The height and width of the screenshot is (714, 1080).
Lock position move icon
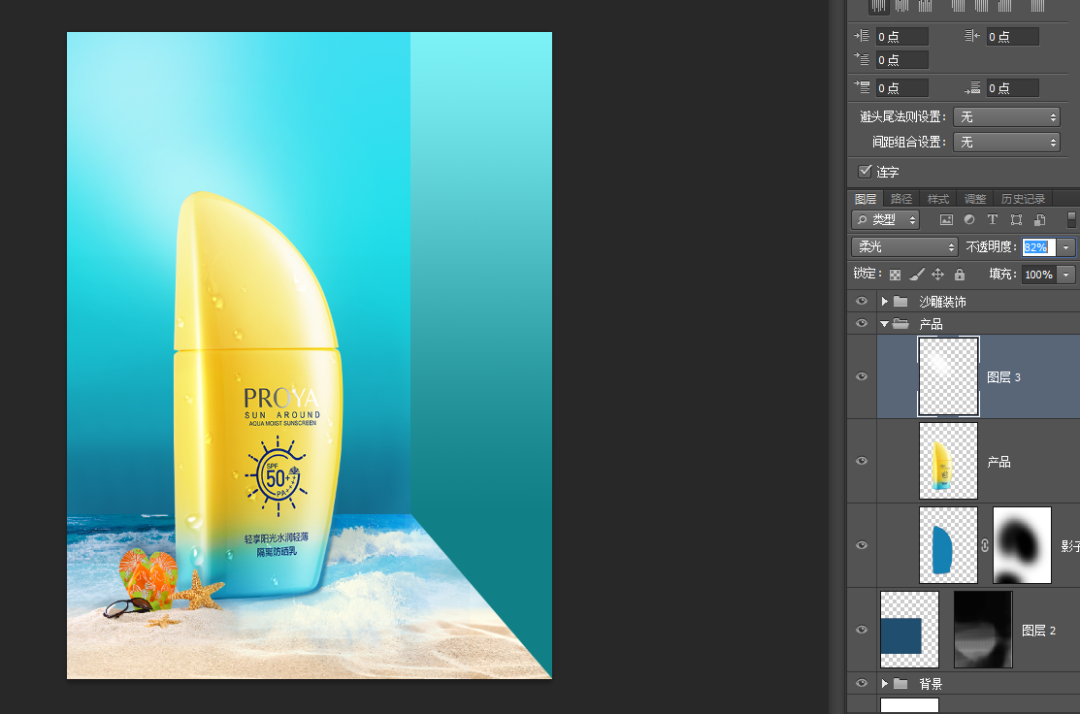pos(937,275)
